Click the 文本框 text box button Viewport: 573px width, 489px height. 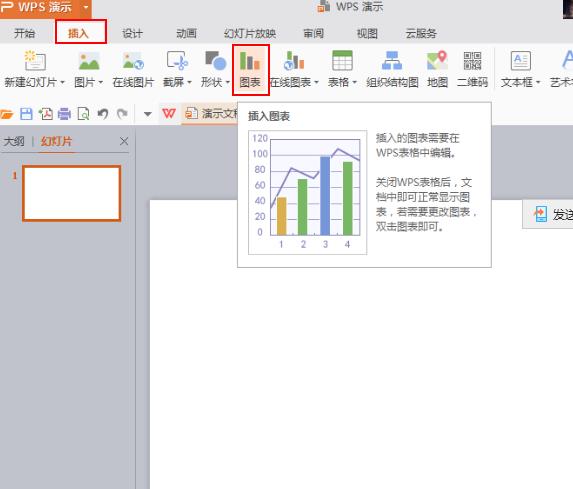(x=520, y=69)
